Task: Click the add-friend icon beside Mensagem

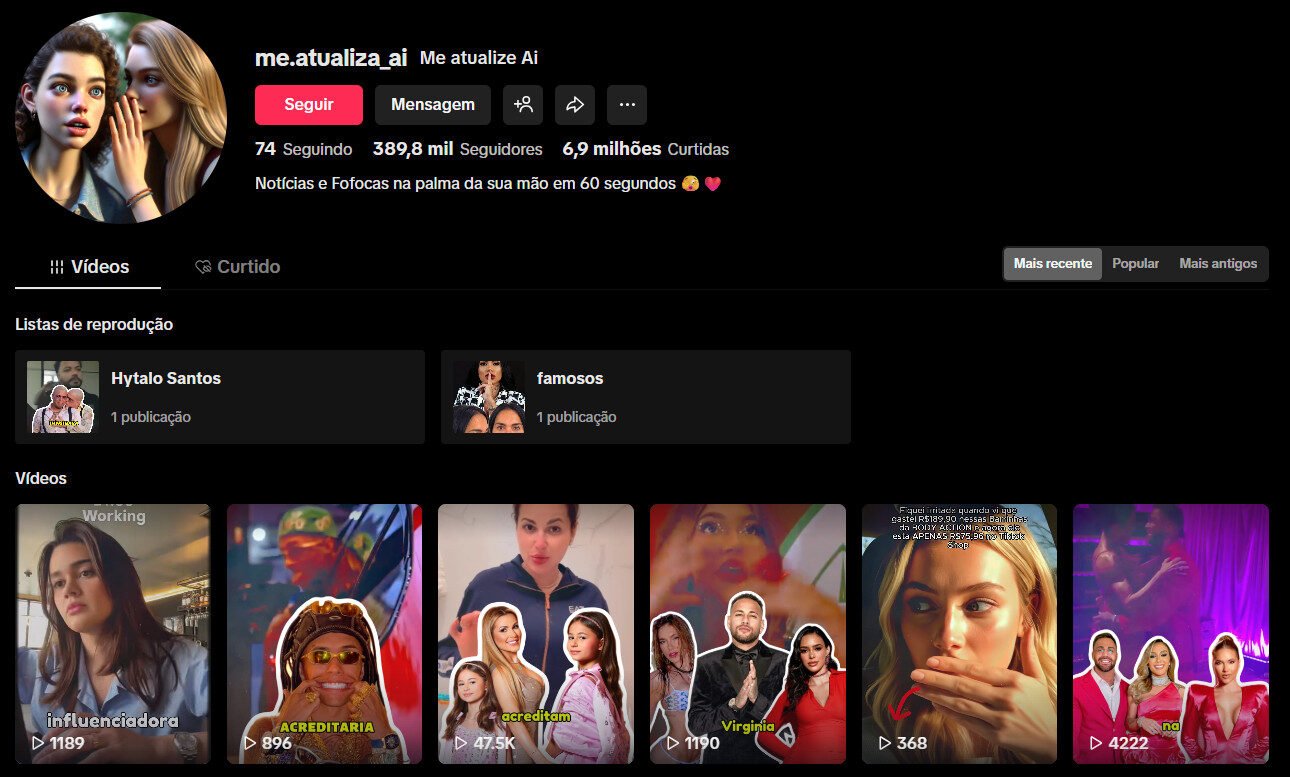Action: 524,104
